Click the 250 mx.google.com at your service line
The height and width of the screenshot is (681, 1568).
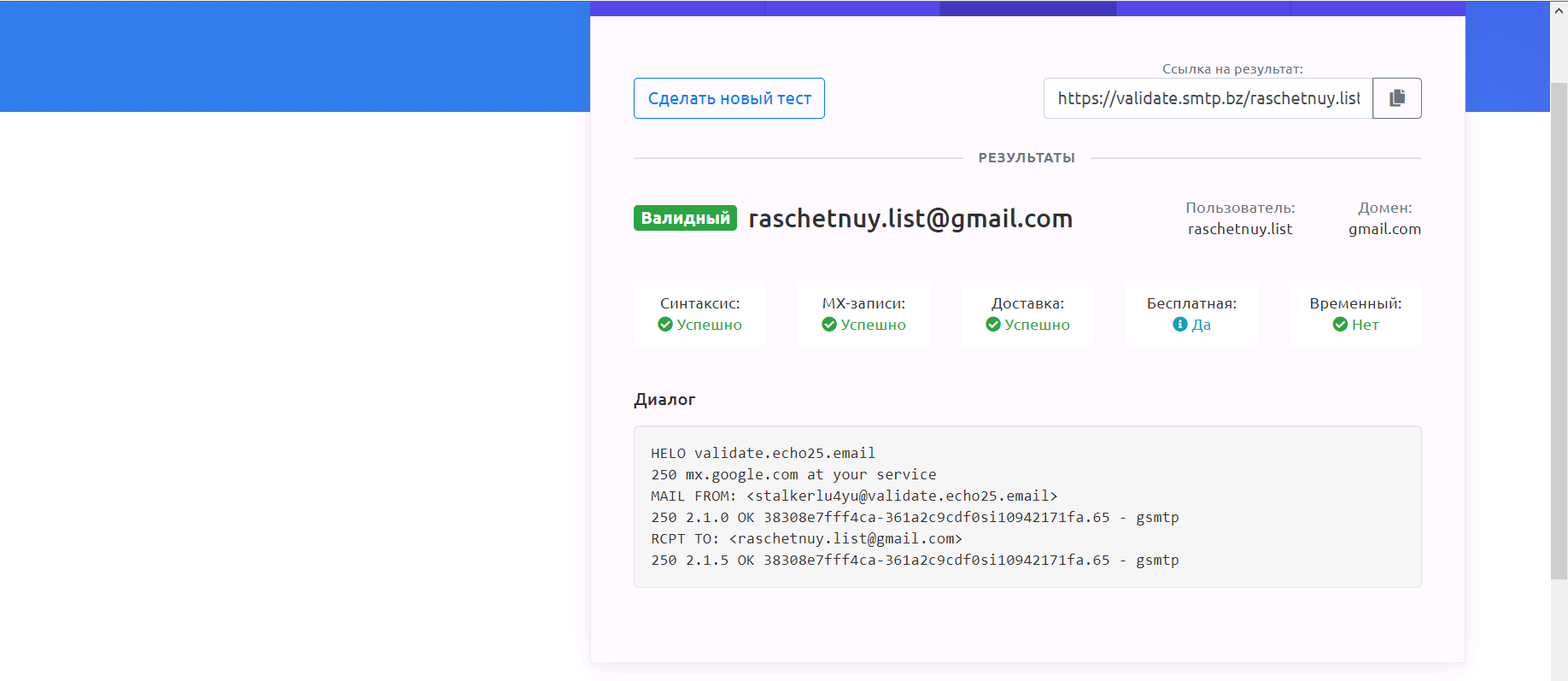tap(793, 474)
